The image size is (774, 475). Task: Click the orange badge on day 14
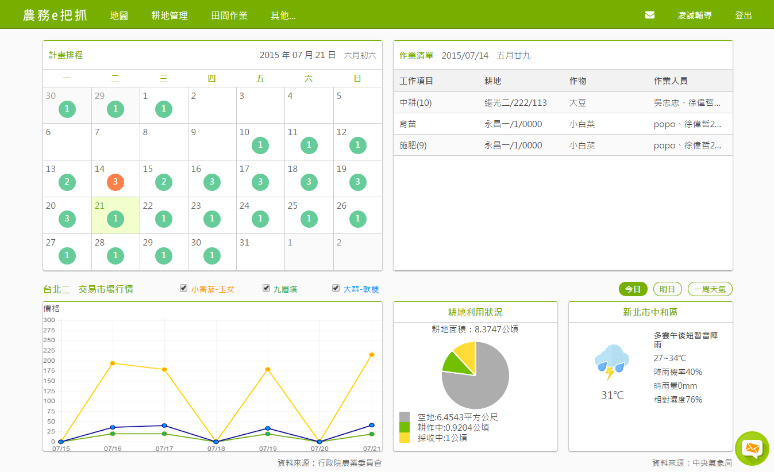click(115, 182)
